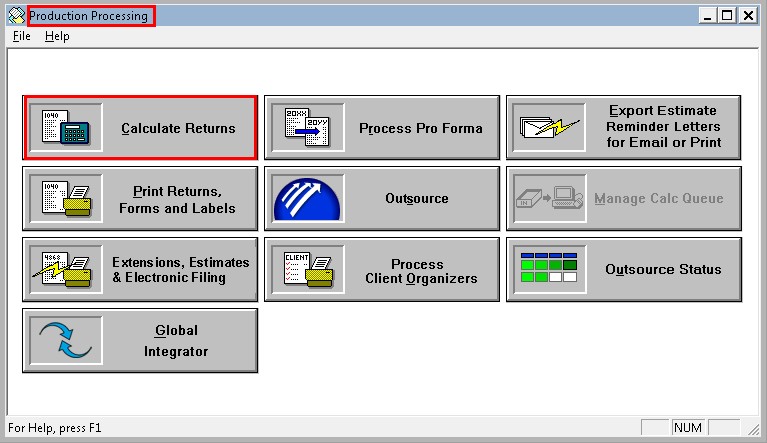Click the 'For Help, press F1' status text

55,428
